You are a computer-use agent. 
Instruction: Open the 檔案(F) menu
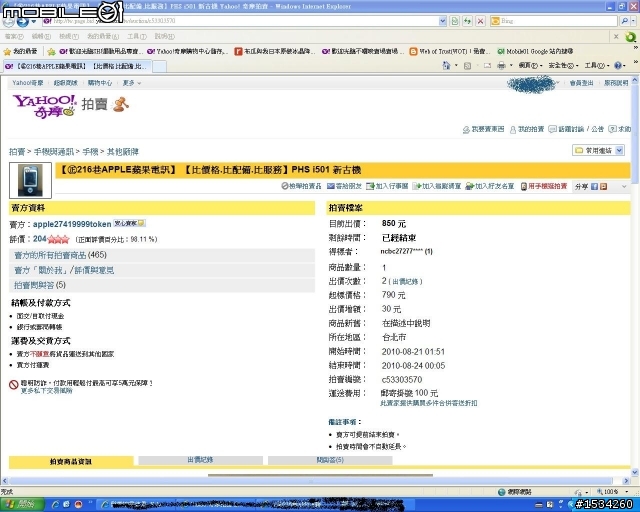pos(14,36)
